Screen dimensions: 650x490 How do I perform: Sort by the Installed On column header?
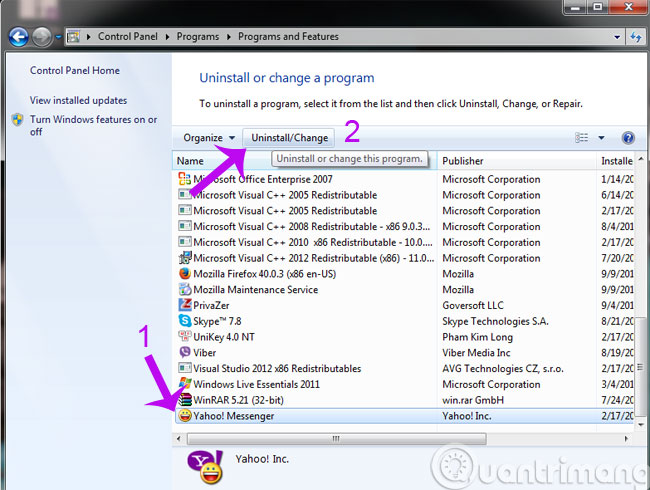(617, 161)
